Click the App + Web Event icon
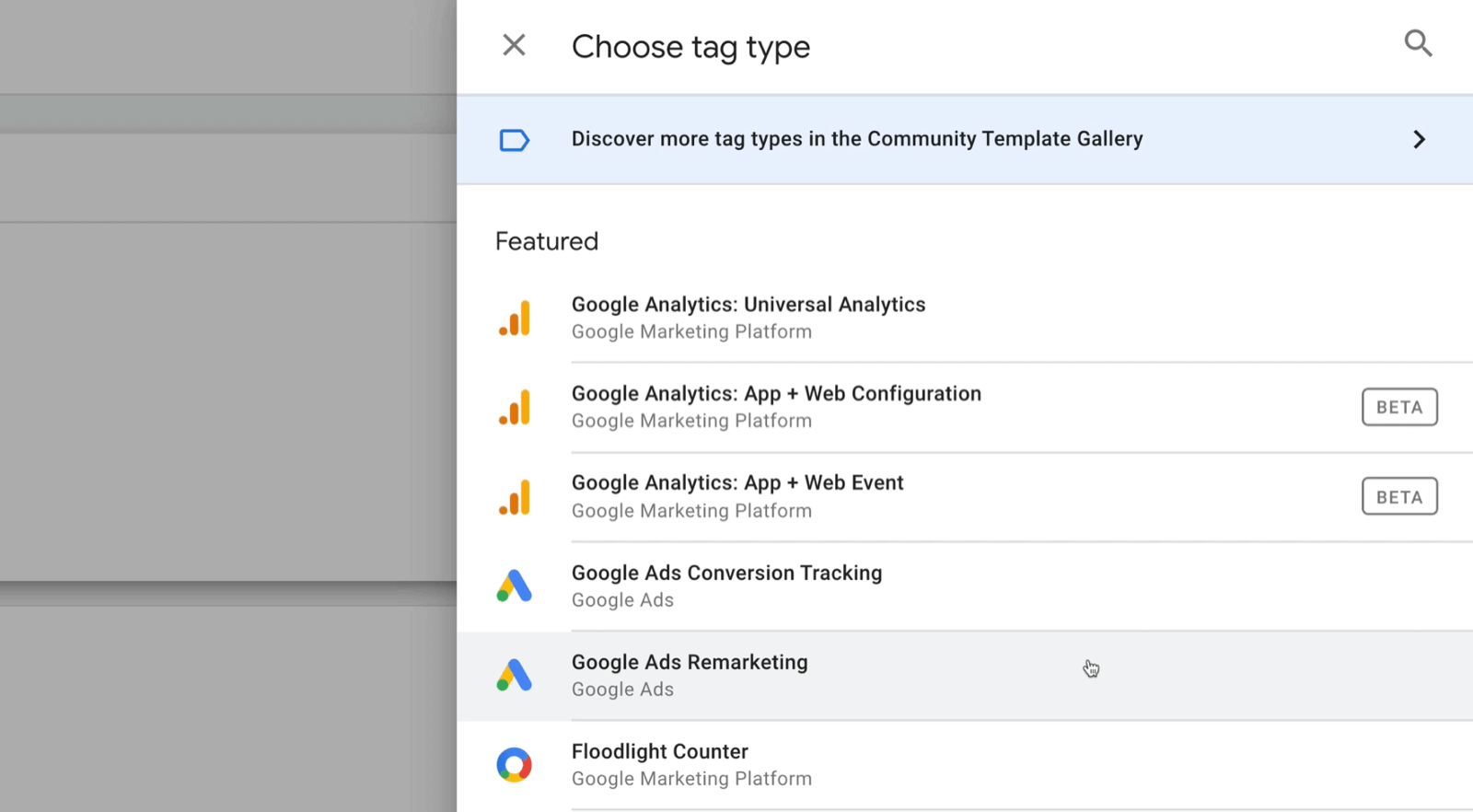 coord(515,497)
